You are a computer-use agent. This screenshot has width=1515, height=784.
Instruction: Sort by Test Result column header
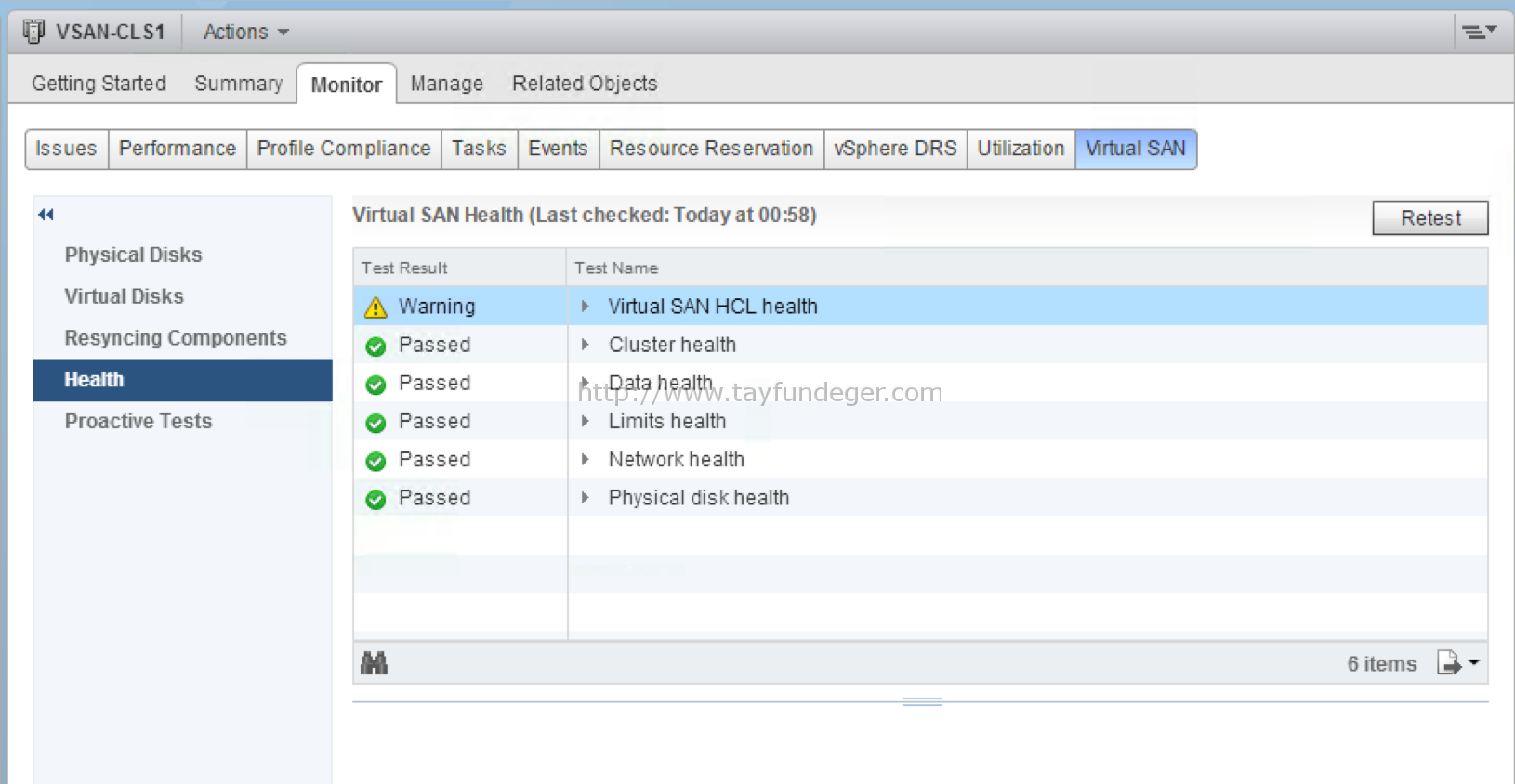pos(460,268)
